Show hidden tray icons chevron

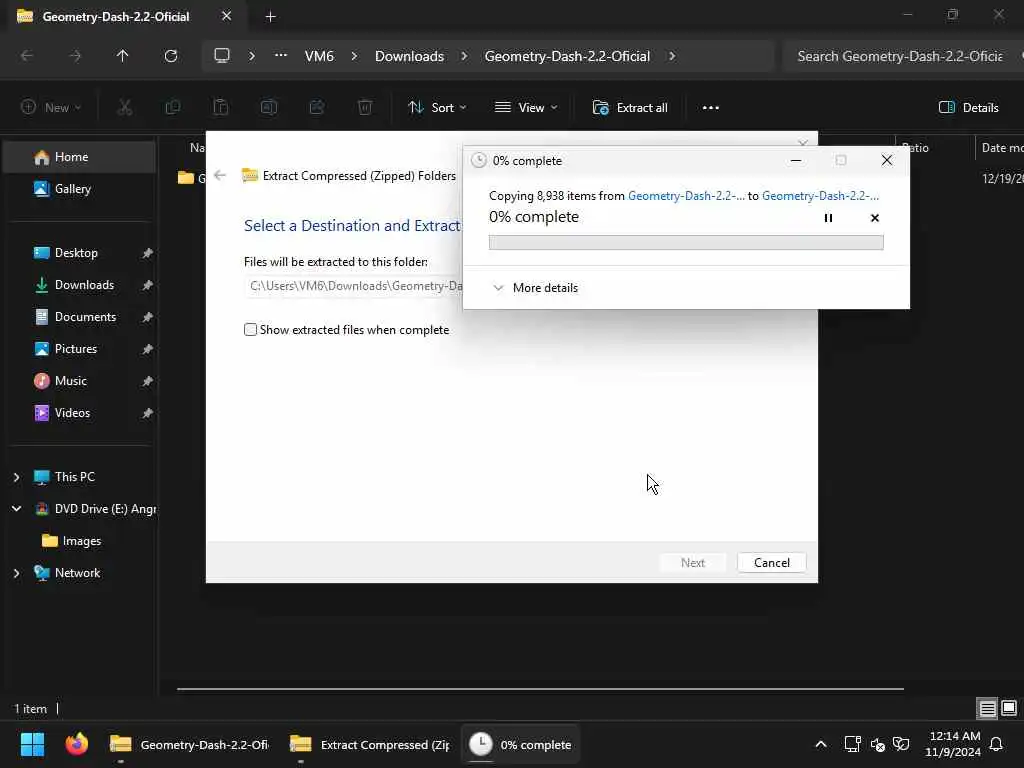pyautogui.click(x=821, y=744)
